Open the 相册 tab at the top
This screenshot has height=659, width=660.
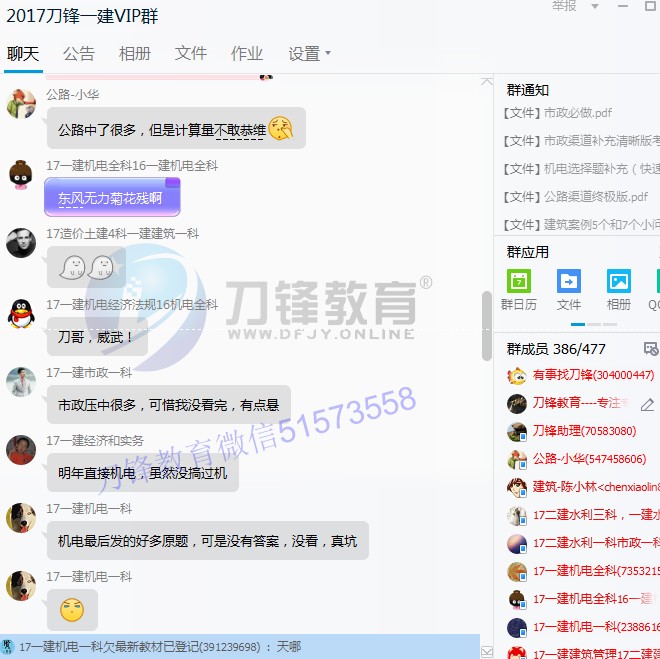135,54
